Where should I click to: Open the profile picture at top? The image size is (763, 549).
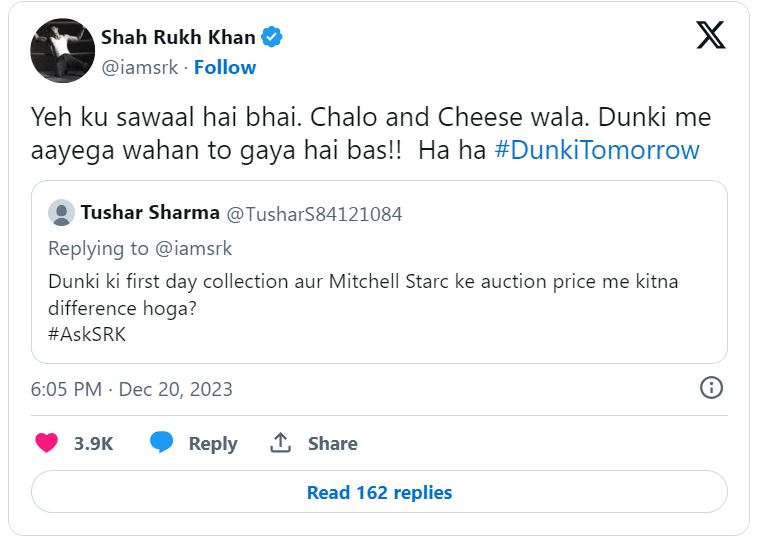[62, 51]
